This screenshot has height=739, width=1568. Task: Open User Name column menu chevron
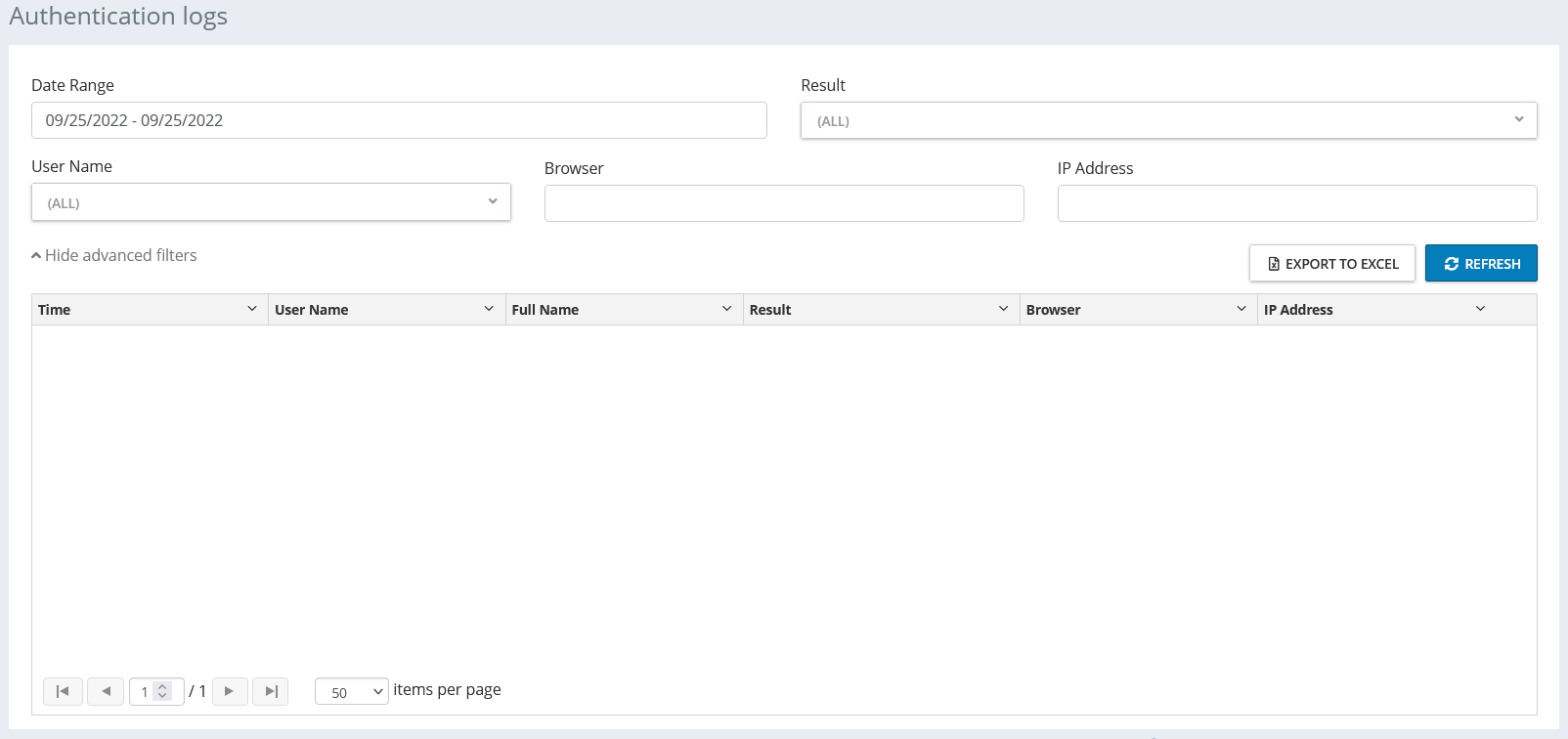pos(489,309)
